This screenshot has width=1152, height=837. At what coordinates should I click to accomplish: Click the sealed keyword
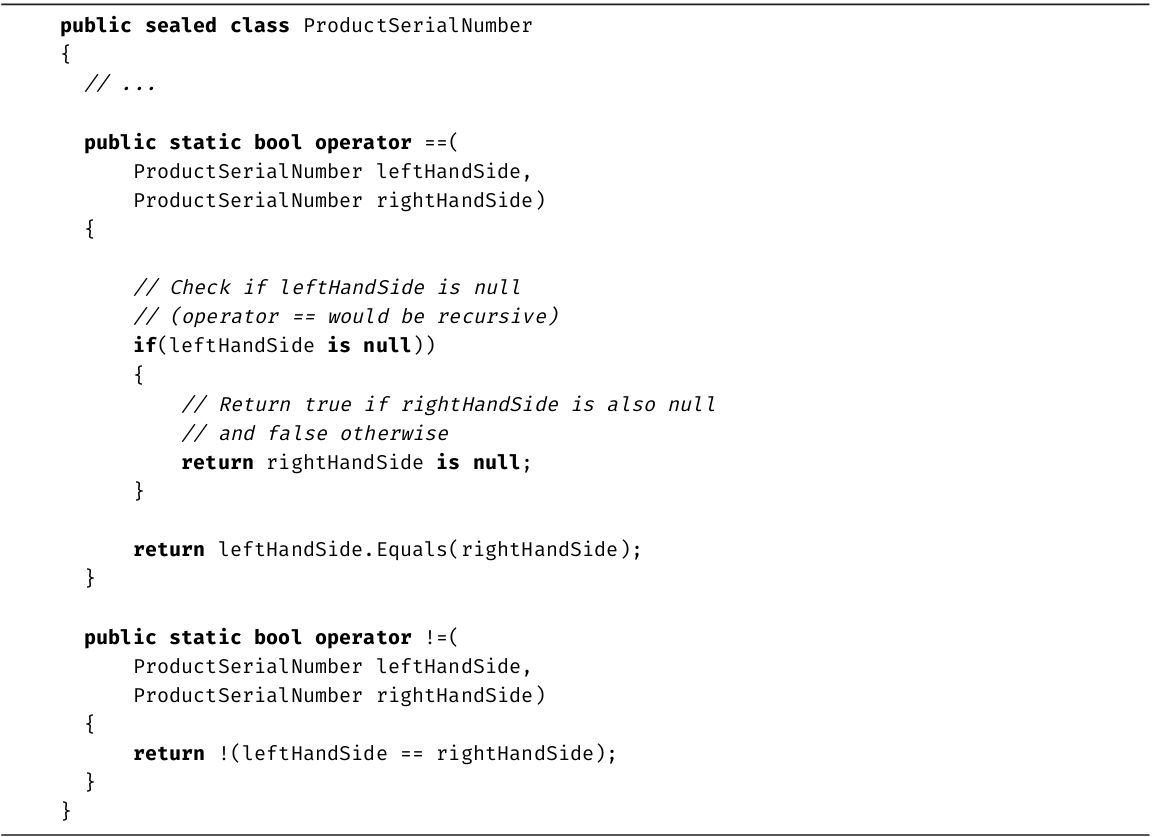click(x=181, y=26)
